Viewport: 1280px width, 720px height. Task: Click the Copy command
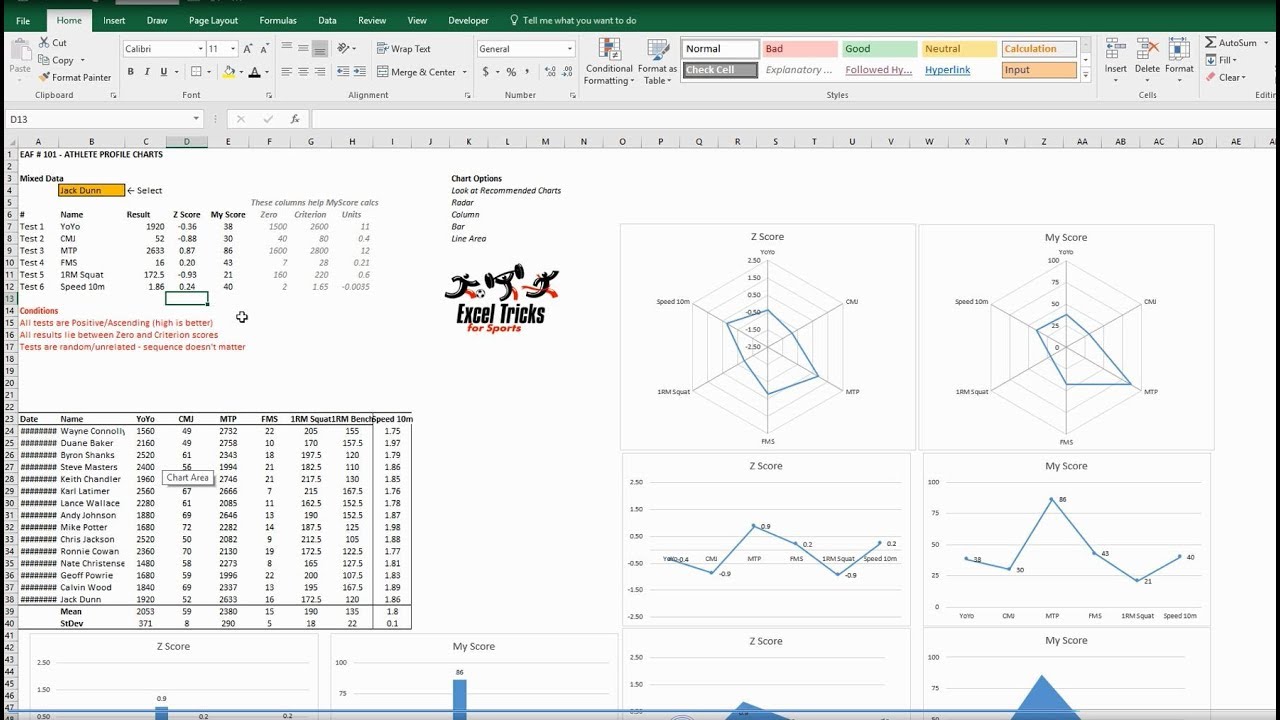pos(62,60)
